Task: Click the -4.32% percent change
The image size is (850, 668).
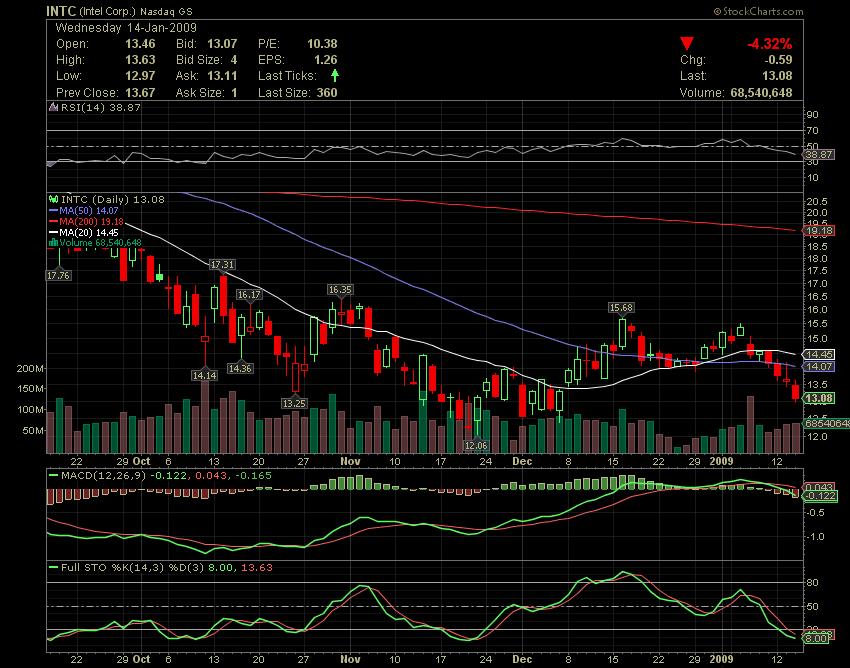Action: (x=770, y=44)
